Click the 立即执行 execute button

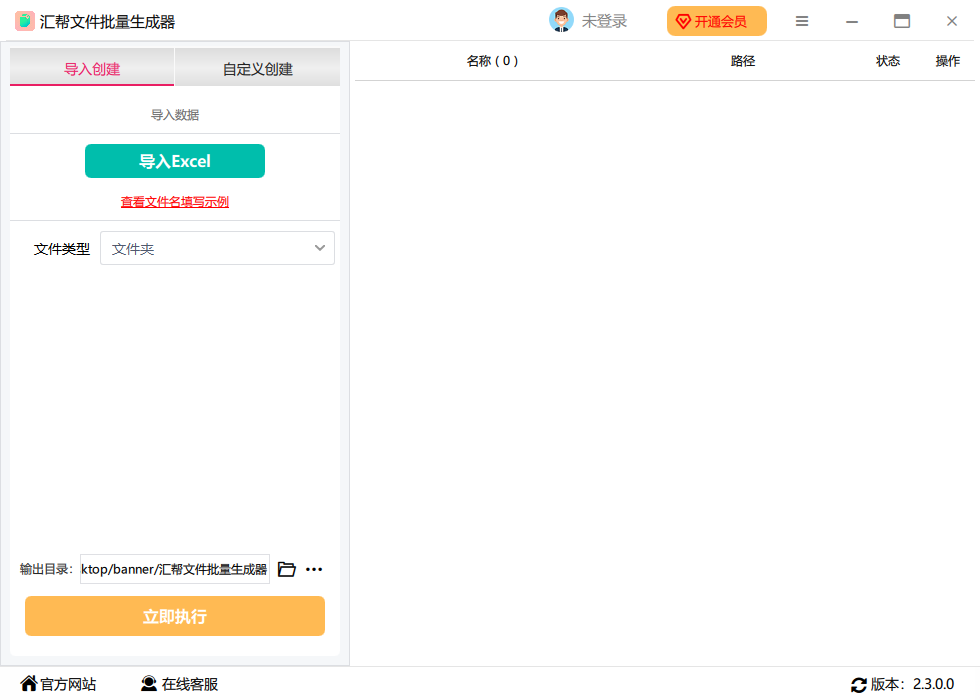(175, 616)
